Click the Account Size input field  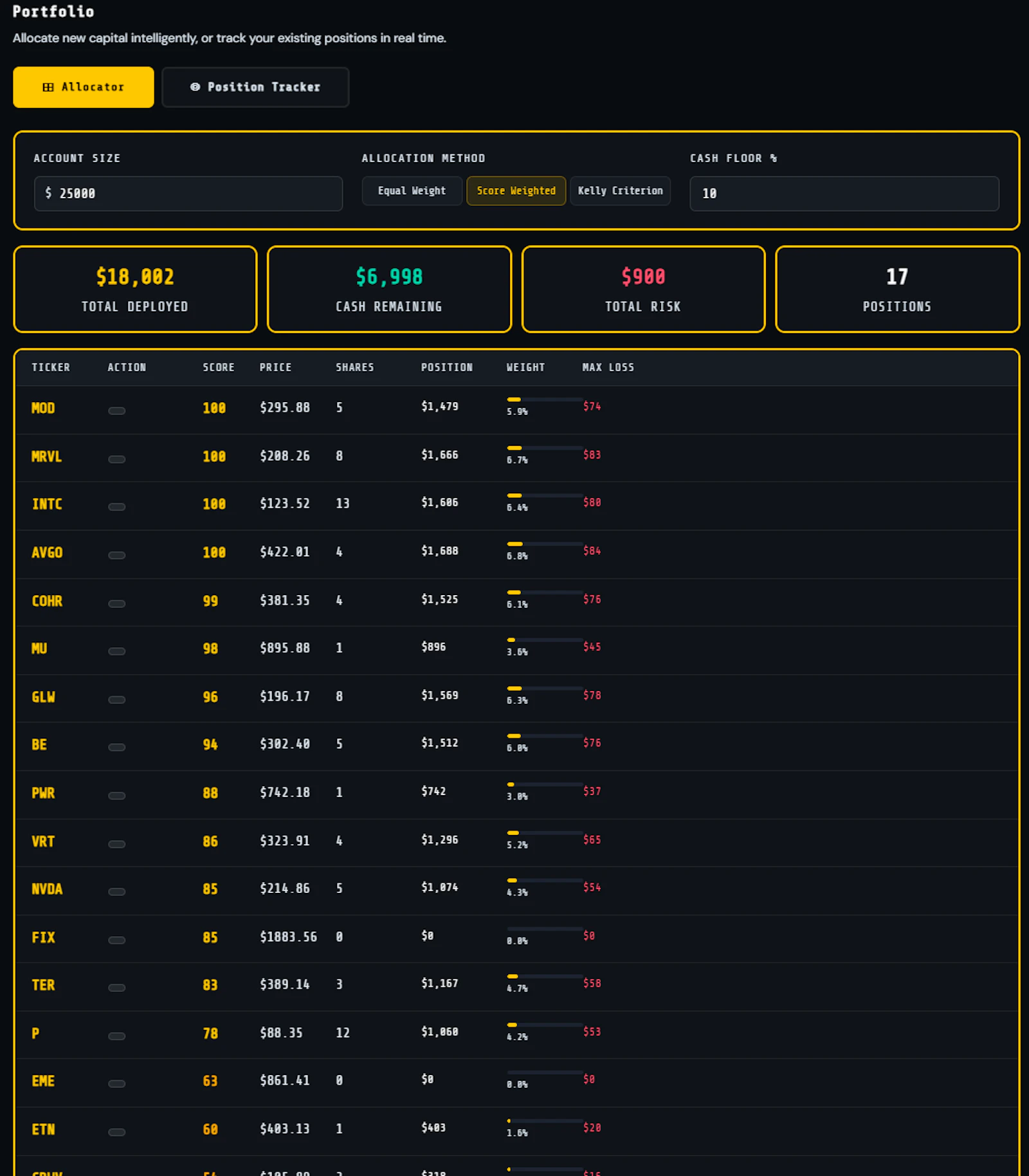tap(188, 194)
